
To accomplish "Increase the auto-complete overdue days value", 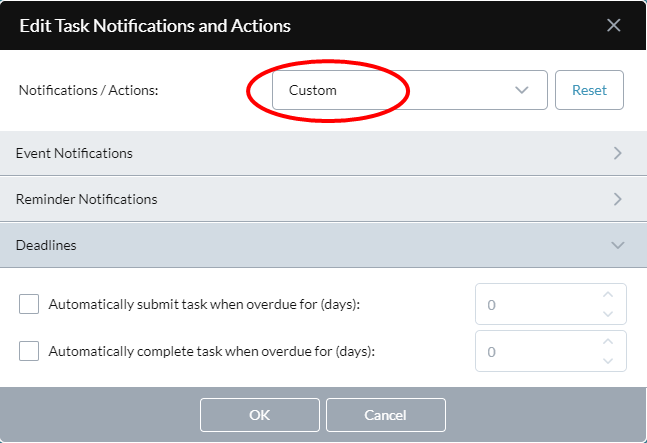I will point(608,342).
